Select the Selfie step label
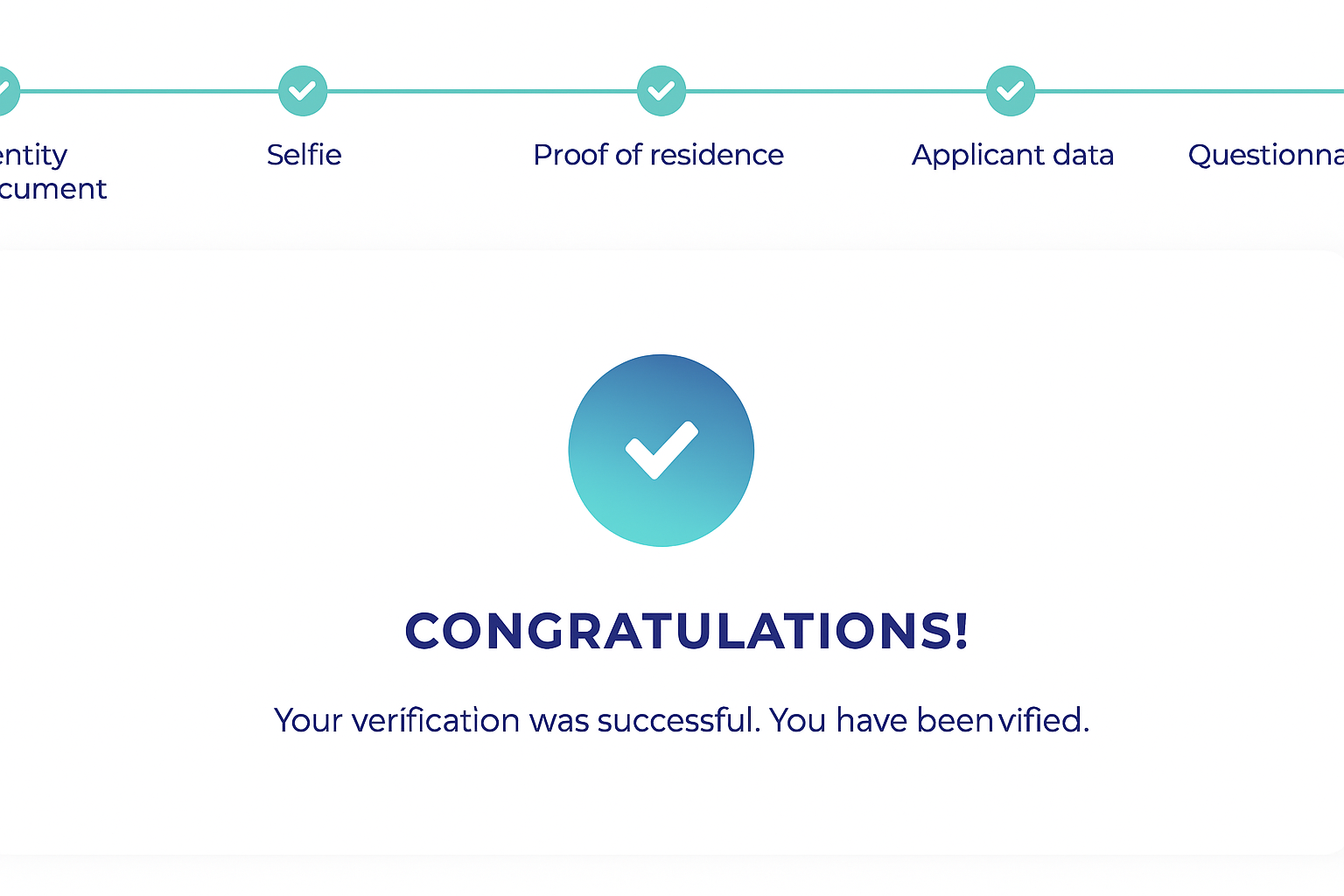Viewport: 1344px width, 896px height. tap(304, 155)
